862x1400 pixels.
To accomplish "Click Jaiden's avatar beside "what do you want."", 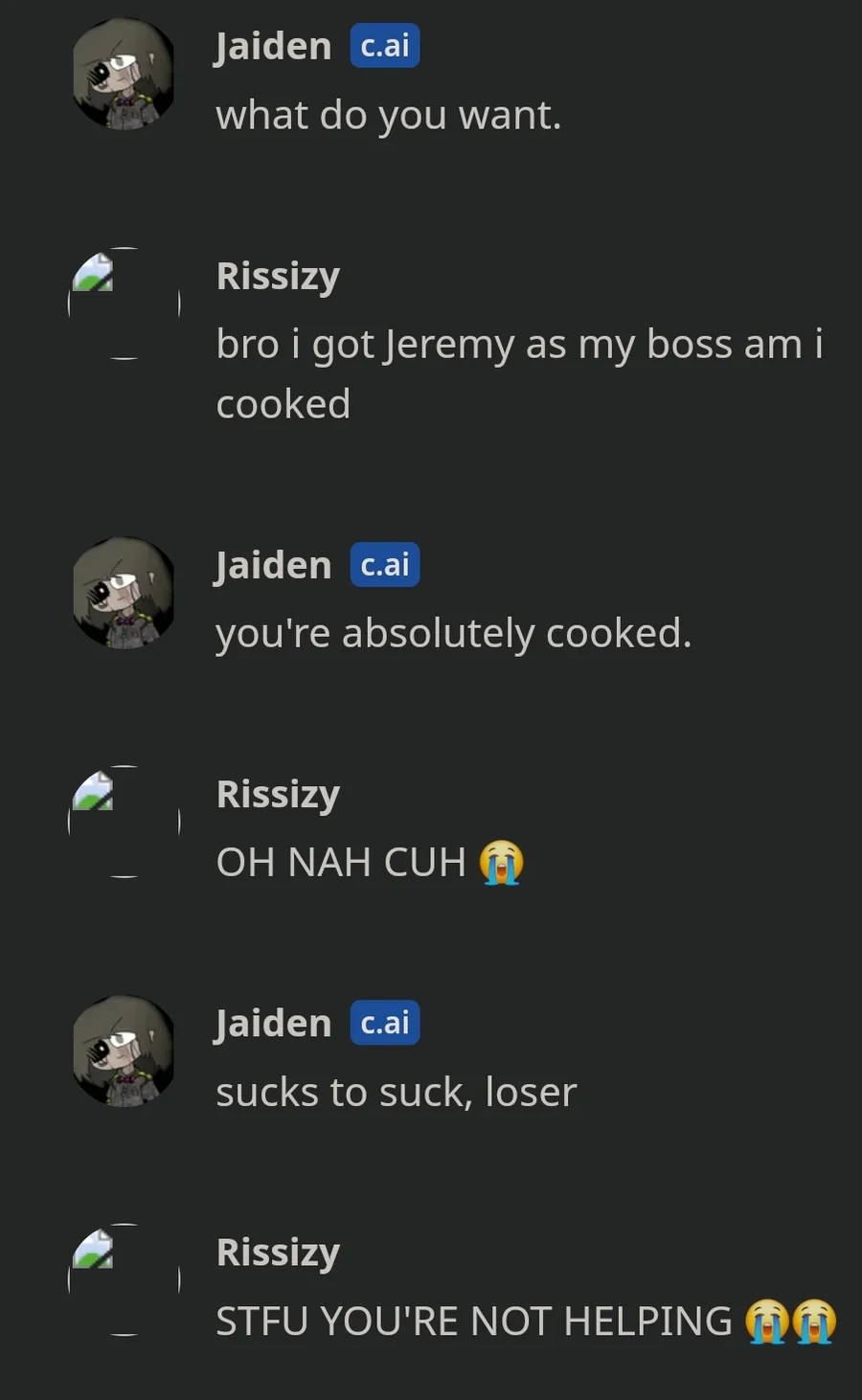I will [x=124, y=73].
